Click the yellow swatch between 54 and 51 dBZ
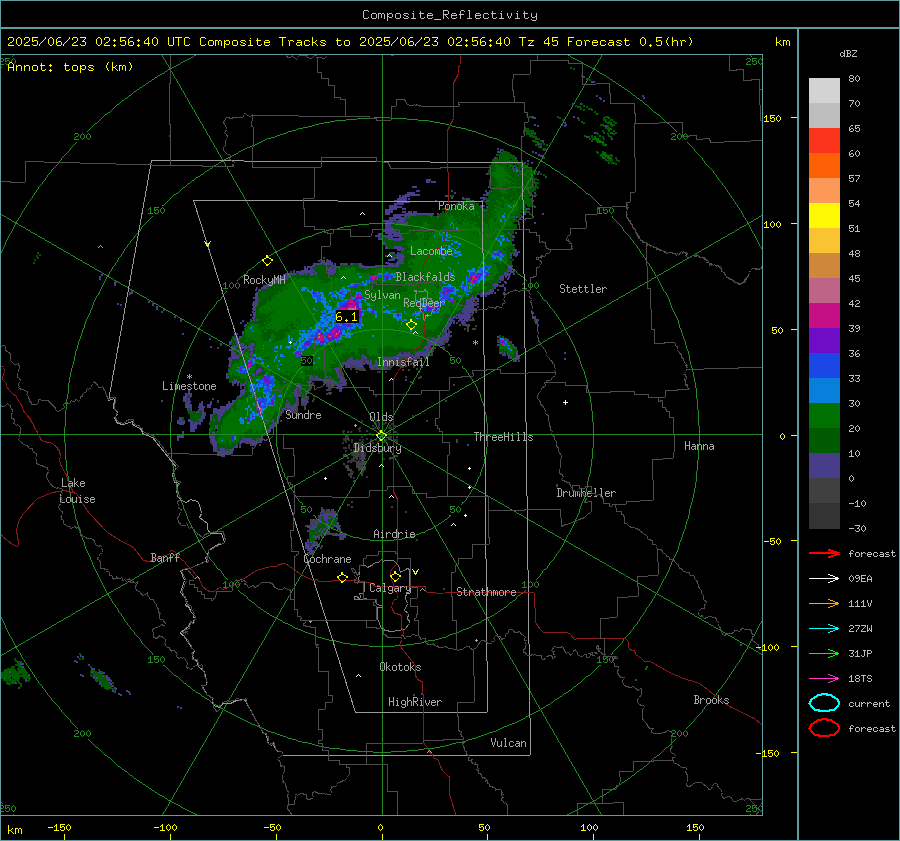Viewport: 900px width, 841px height. (x=824, y=216)
